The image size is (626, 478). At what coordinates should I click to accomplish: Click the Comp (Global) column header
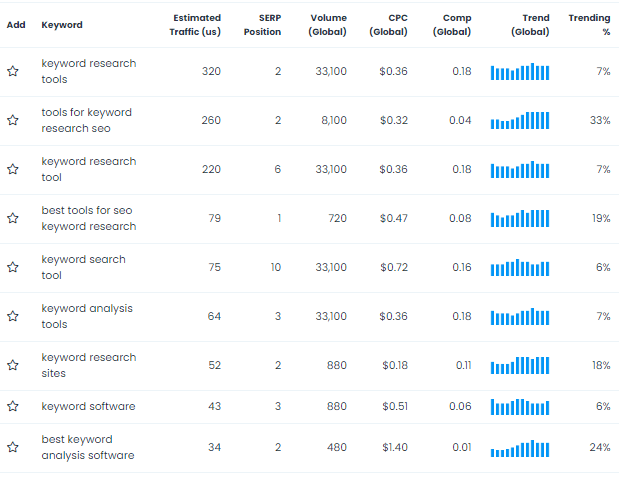pos(452,25)
